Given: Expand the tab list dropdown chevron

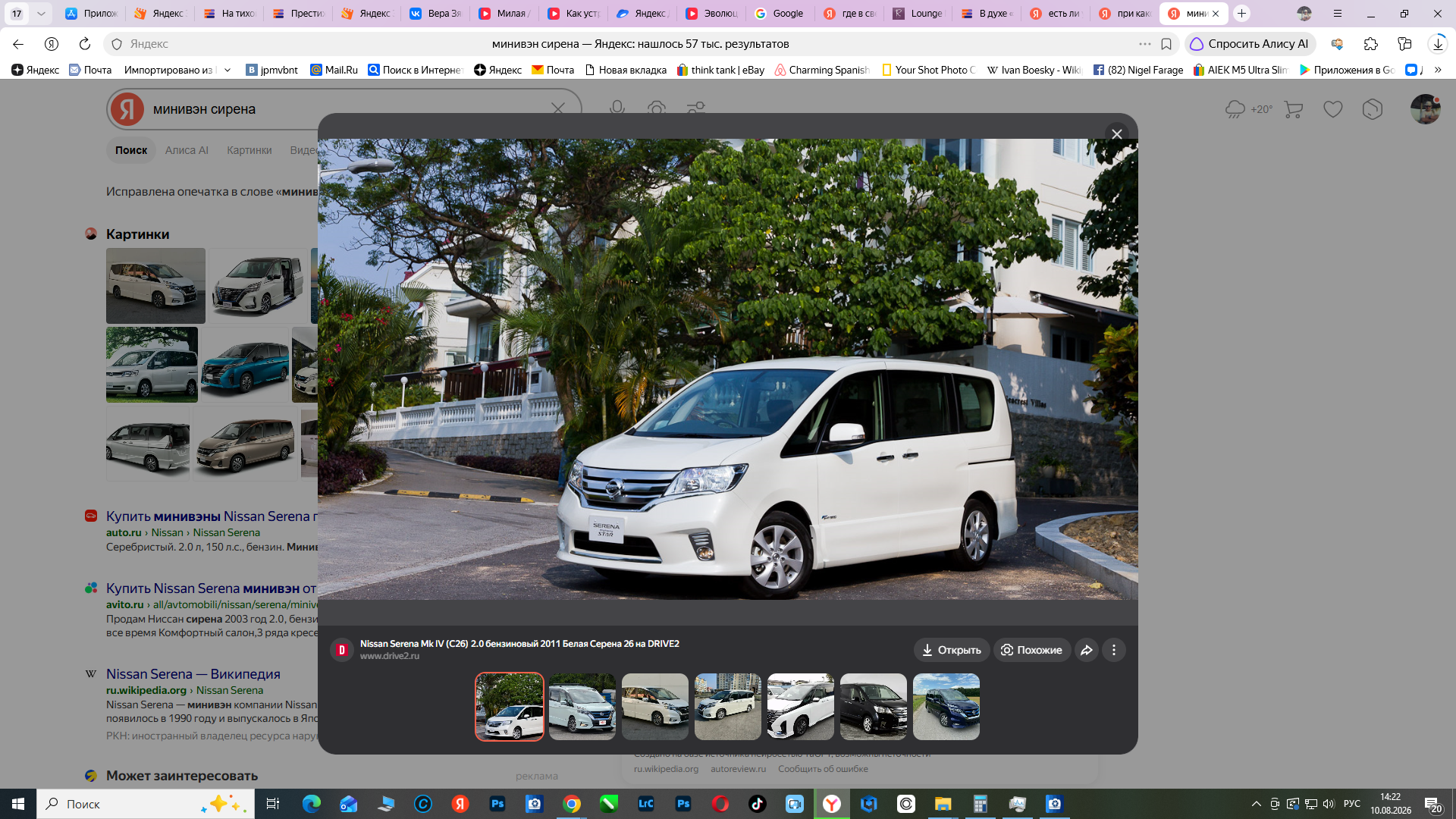Looking at the screenshot, I should pos(41,14).
